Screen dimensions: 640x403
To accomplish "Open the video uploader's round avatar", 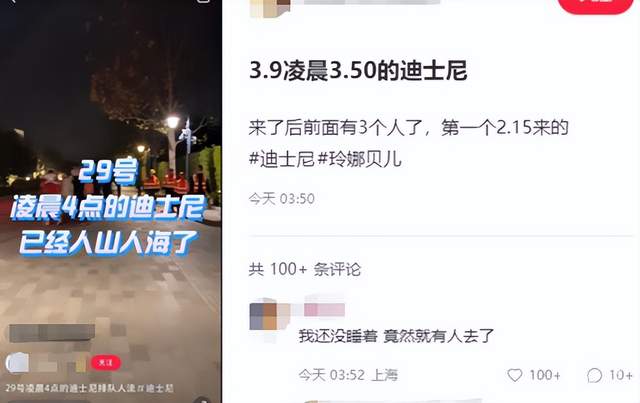I will [x=17, y=363].
